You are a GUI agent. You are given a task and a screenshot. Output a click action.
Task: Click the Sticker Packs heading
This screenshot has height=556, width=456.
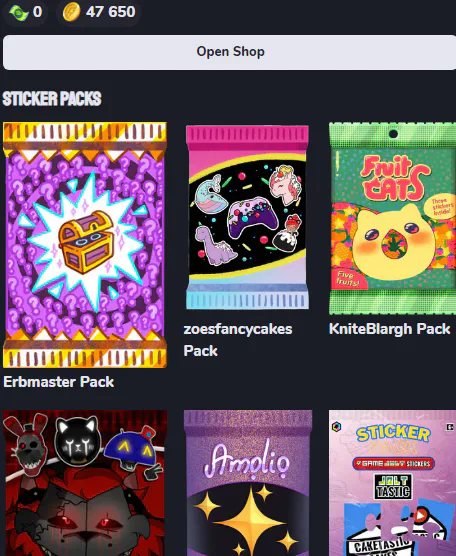click(52, 99)
